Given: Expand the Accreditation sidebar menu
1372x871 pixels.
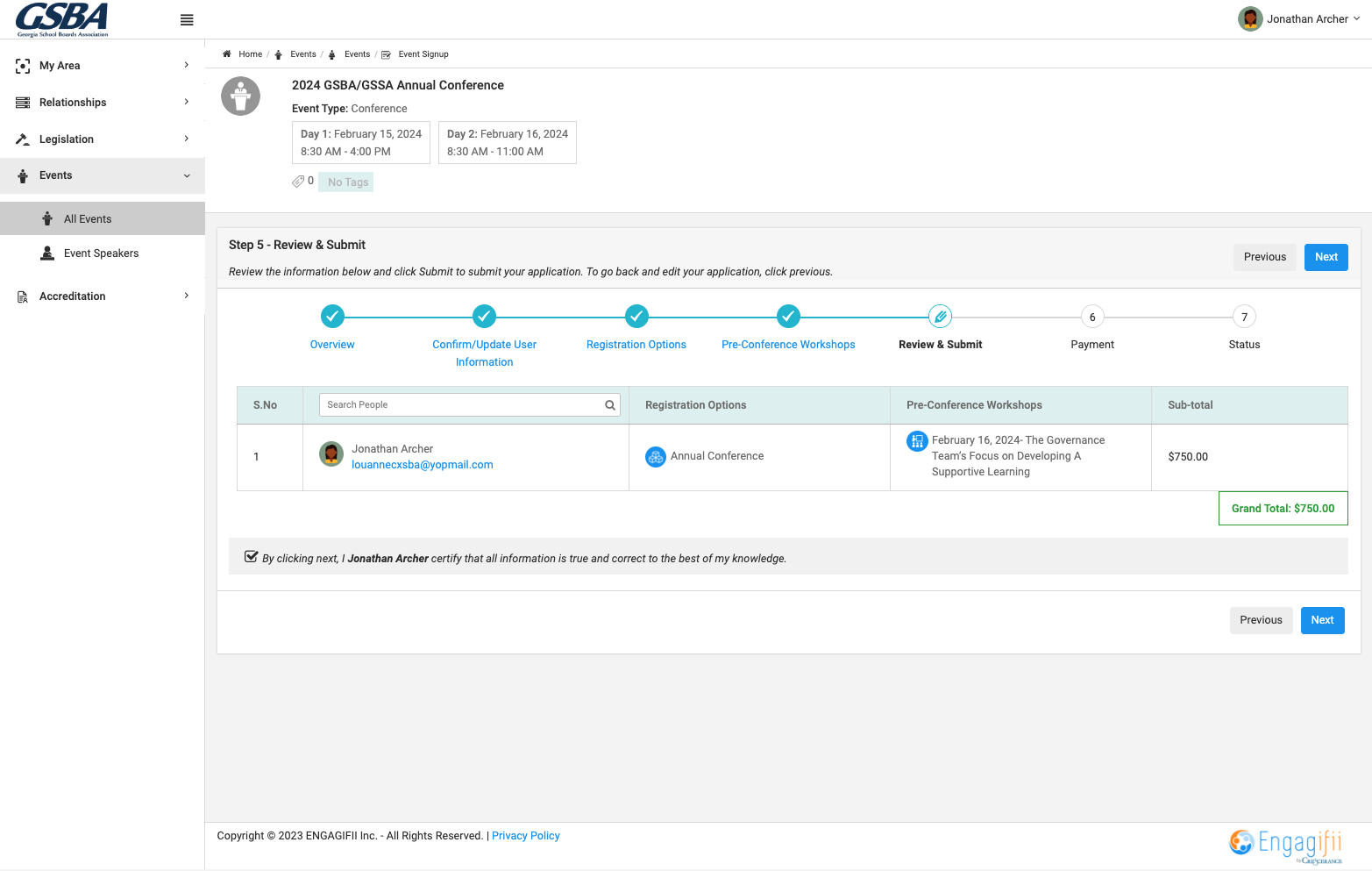Looking at the screenshot, I should point(103,296).
